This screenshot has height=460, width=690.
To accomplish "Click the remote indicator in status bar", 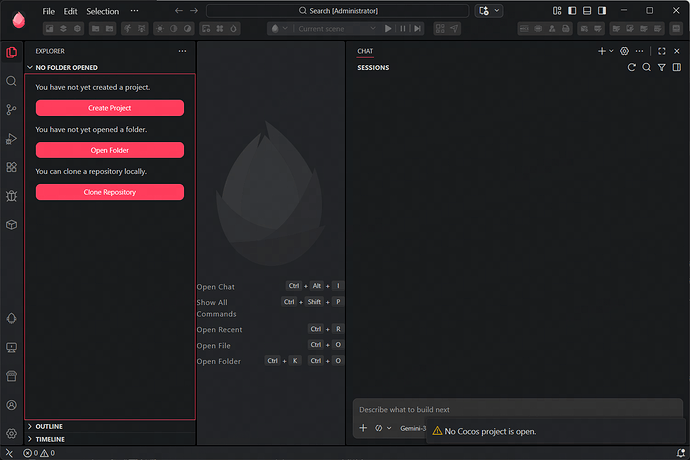I will pyautogui.click(x=9, y=453).
